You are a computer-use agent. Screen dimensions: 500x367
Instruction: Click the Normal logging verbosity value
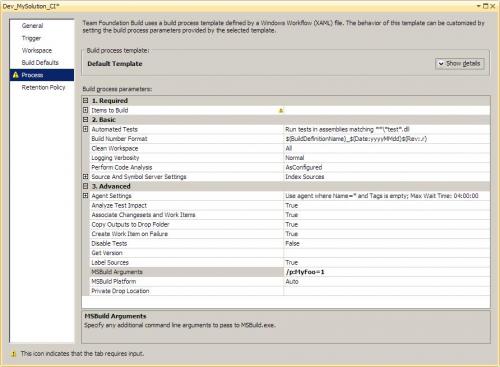click(x=295, y=158)
